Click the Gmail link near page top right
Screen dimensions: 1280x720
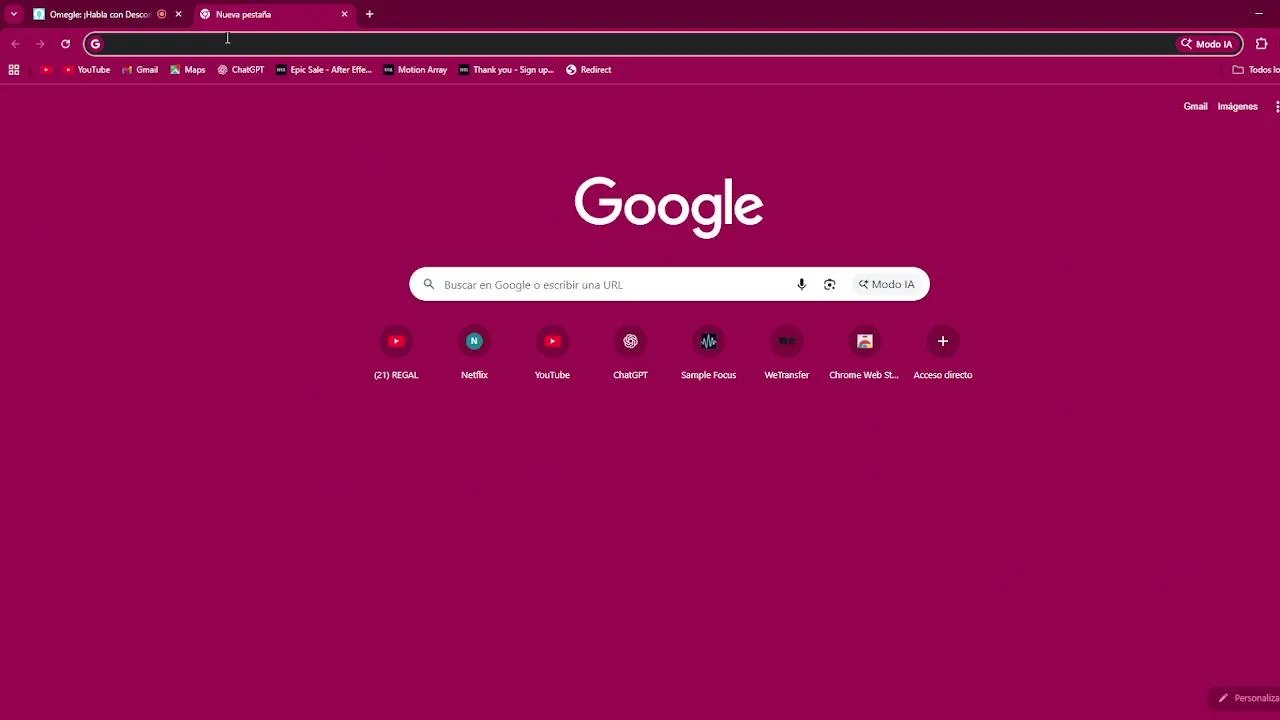tap(1195, 106)
